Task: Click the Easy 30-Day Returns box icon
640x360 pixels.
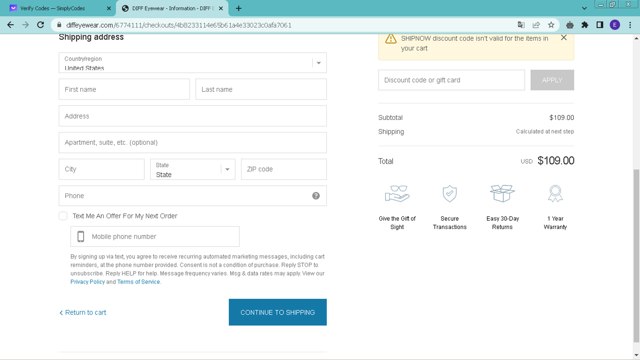Action: (502, 193)
